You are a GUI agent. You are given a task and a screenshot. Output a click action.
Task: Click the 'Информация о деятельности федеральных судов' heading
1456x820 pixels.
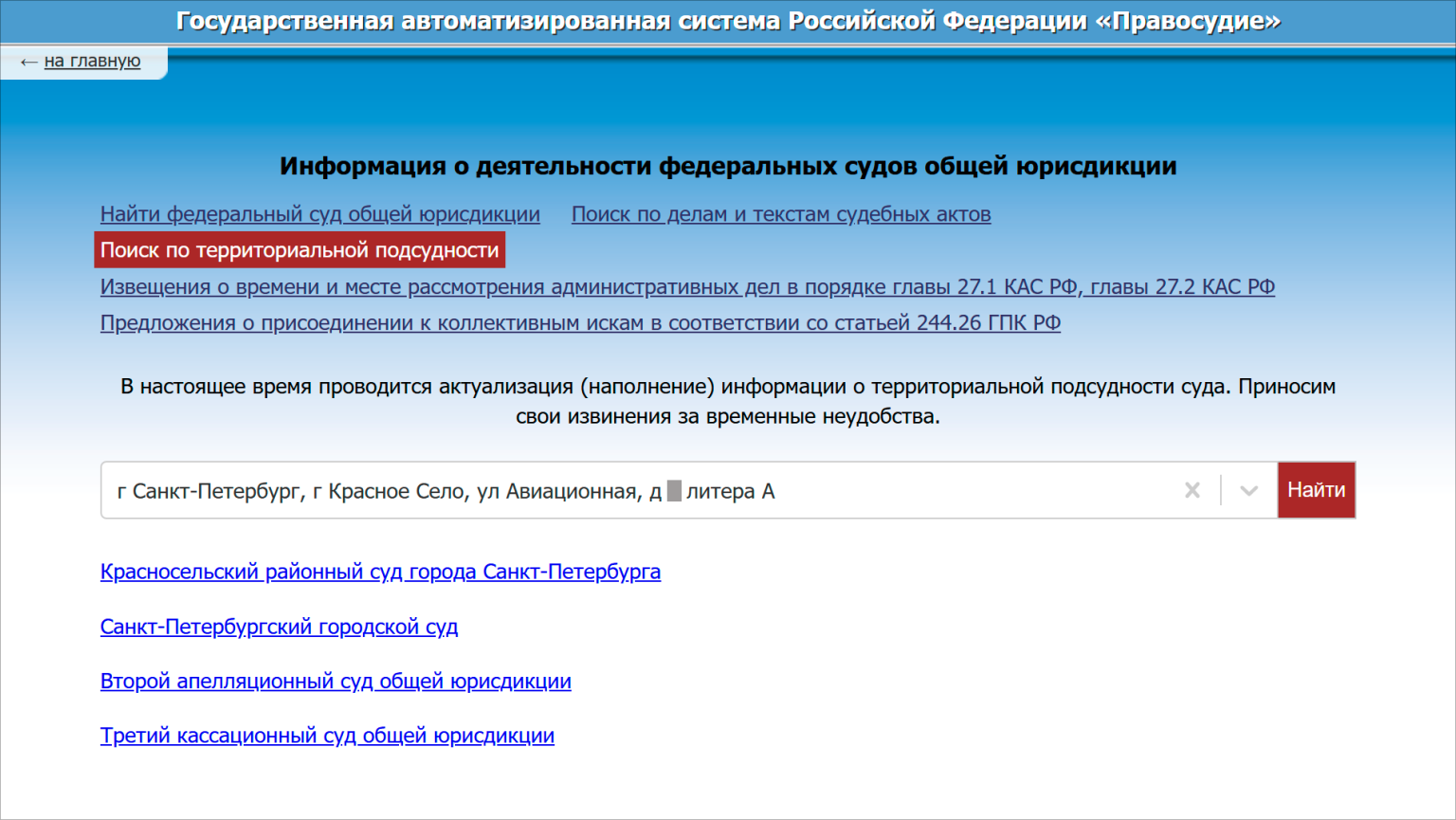coord(728,166)
